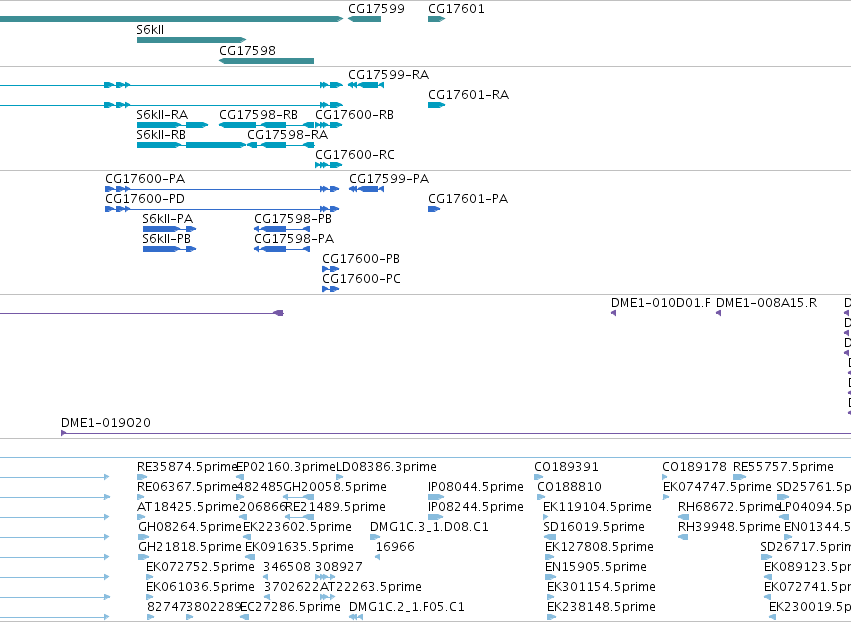Image resolution: width=851 pixels, height=622 pixels.
Task: Open EST label CO189178
Action: pos(694,467)
